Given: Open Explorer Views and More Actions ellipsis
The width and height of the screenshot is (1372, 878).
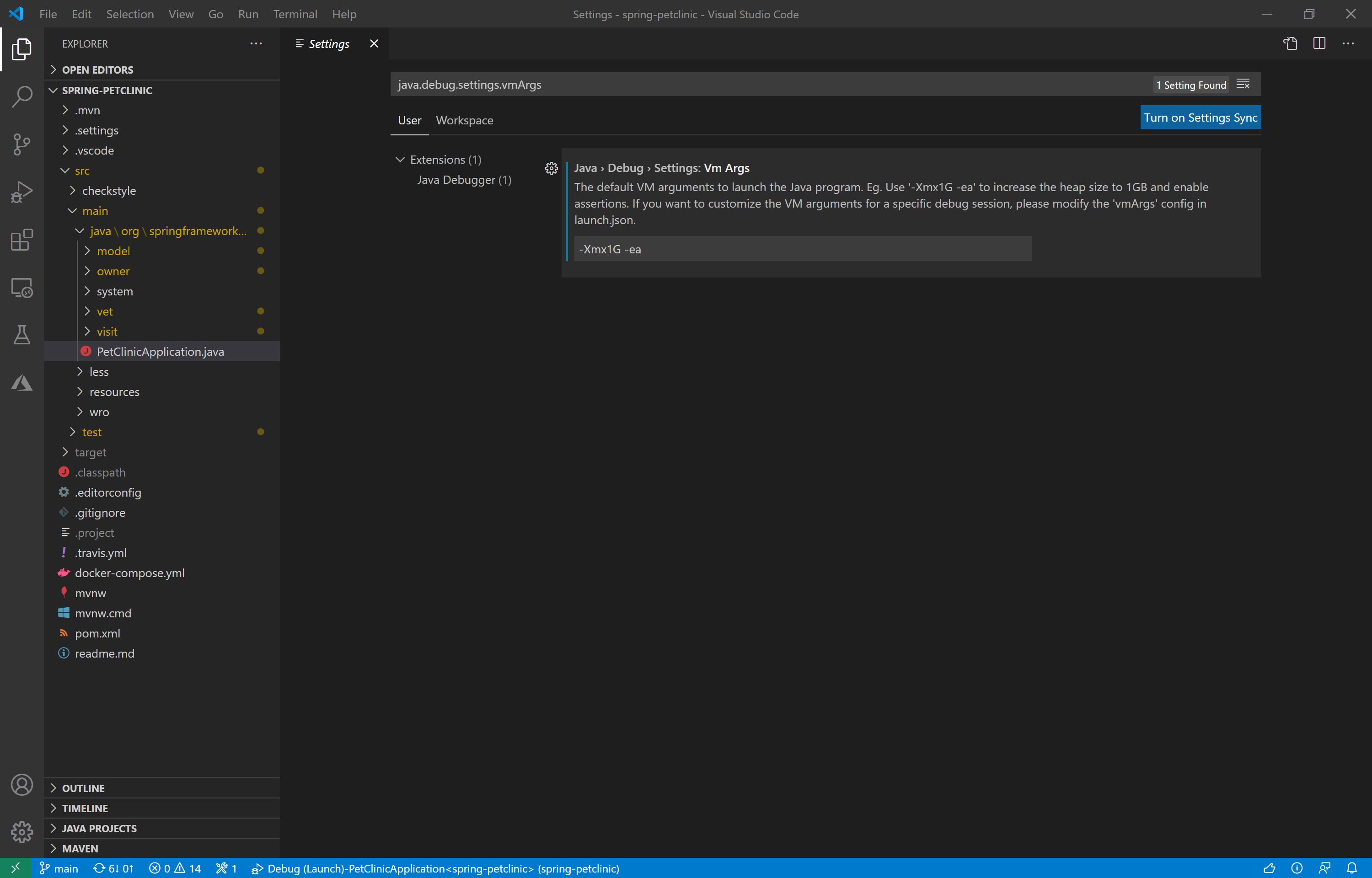Looking at the screenshot, I should (256, 43).
